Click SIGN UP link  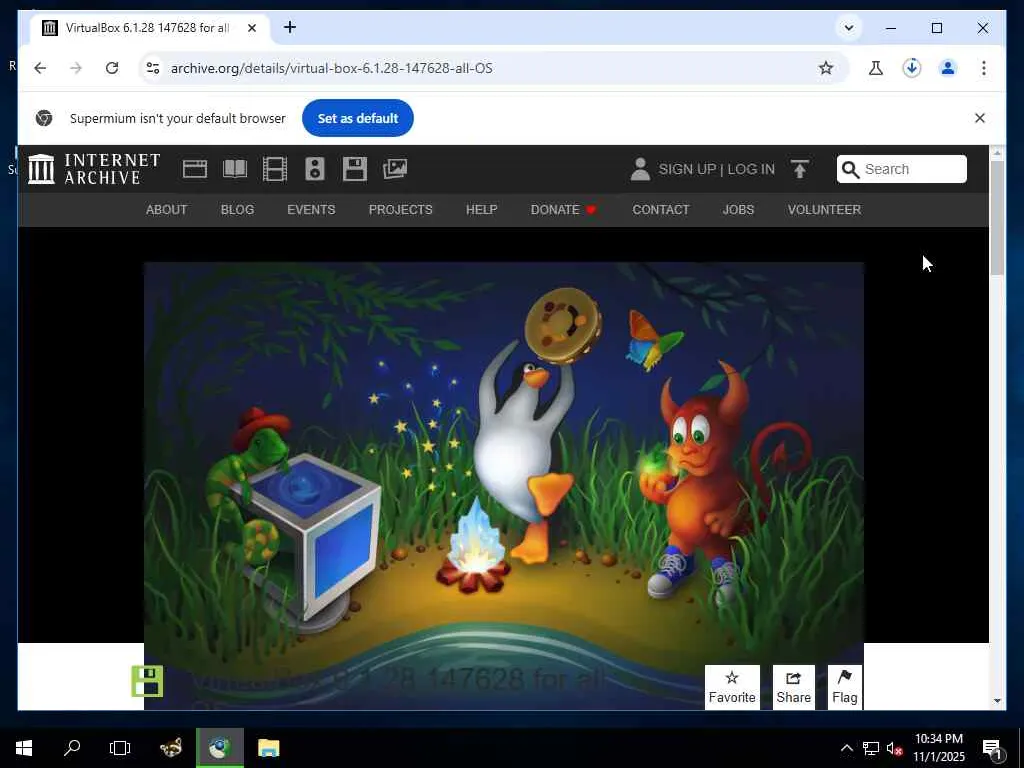point(687,169)
